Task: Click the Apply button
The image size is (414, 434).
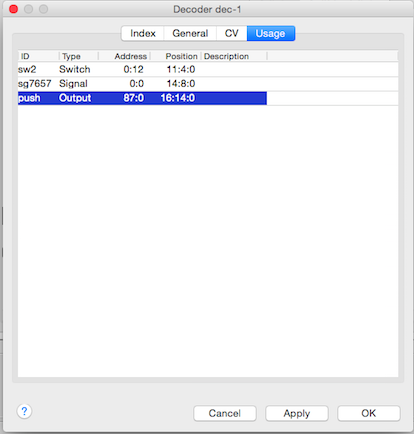Action: tap(297, 413)
